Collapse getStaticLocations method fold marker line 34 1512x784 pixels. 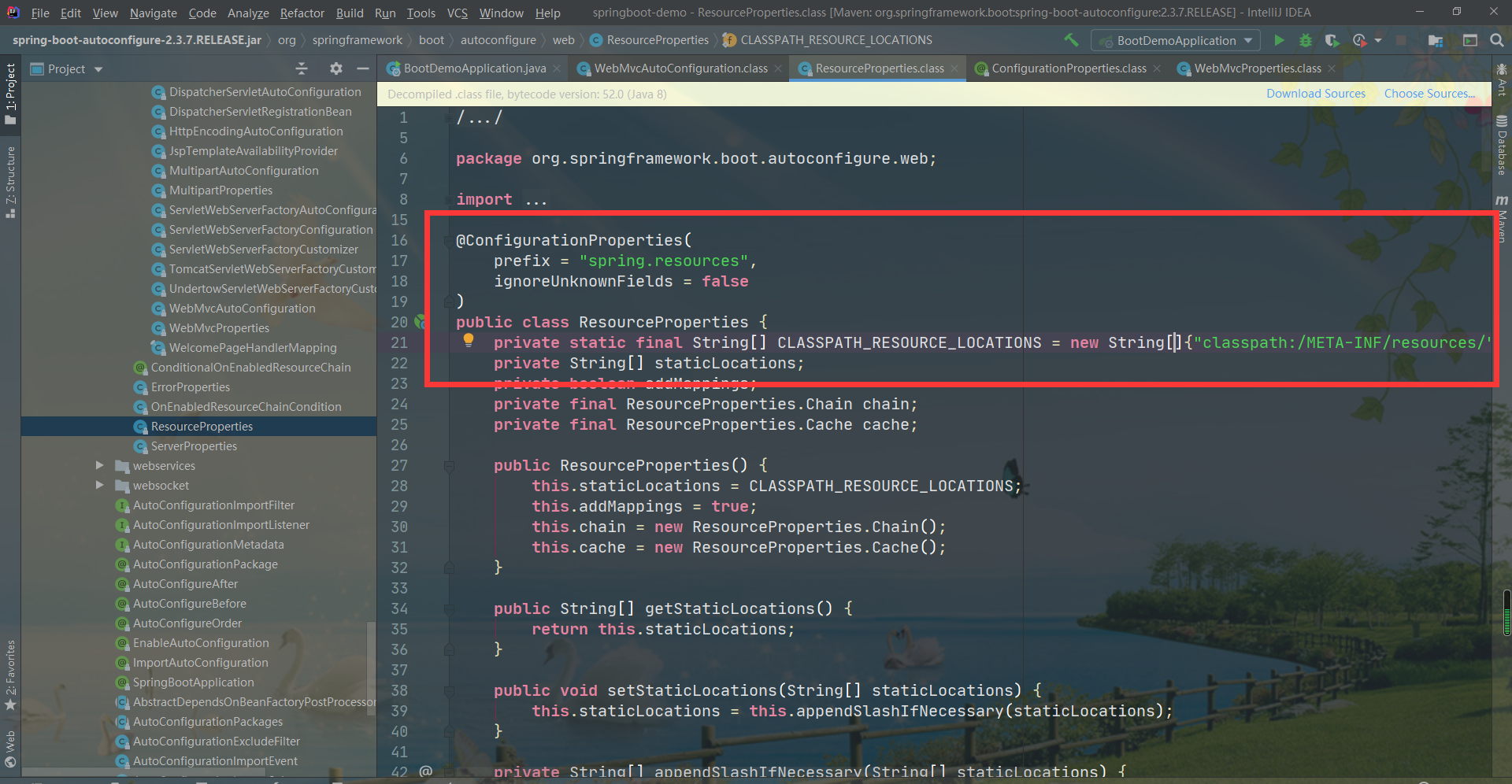coord(449,609)
